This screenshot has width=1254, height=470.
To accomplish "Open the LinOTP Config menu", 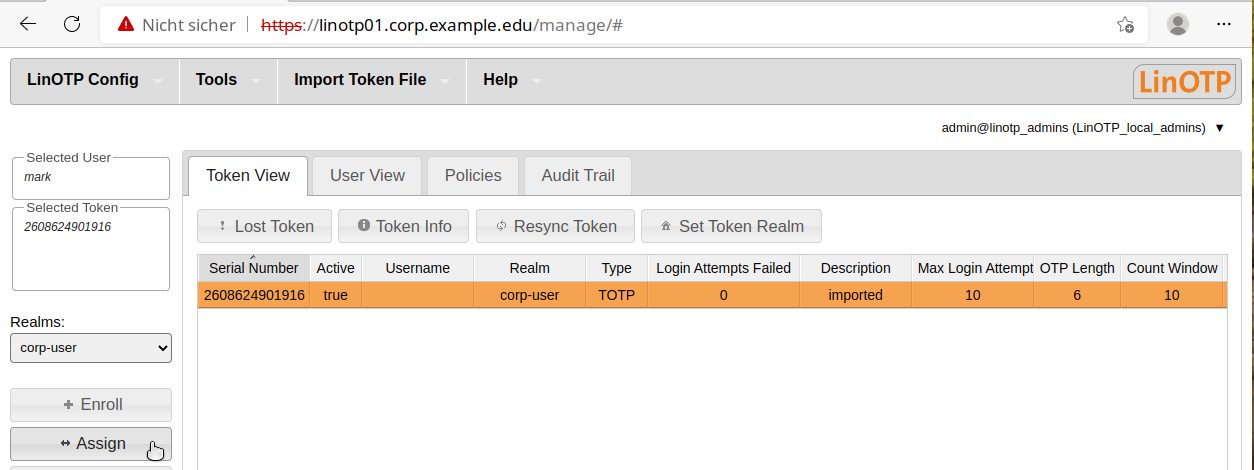I will [x=94, y=80].
